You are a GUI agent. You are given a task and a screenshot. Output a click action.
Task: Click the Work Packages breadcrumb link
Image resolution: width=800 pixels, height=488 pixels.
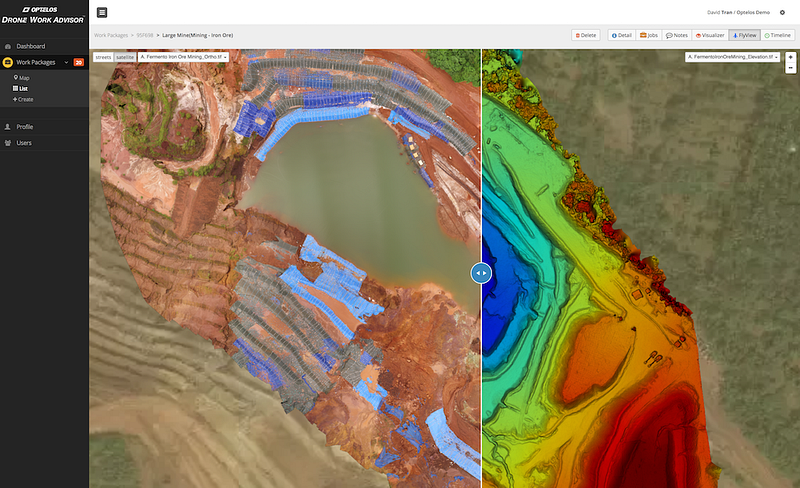111,35
